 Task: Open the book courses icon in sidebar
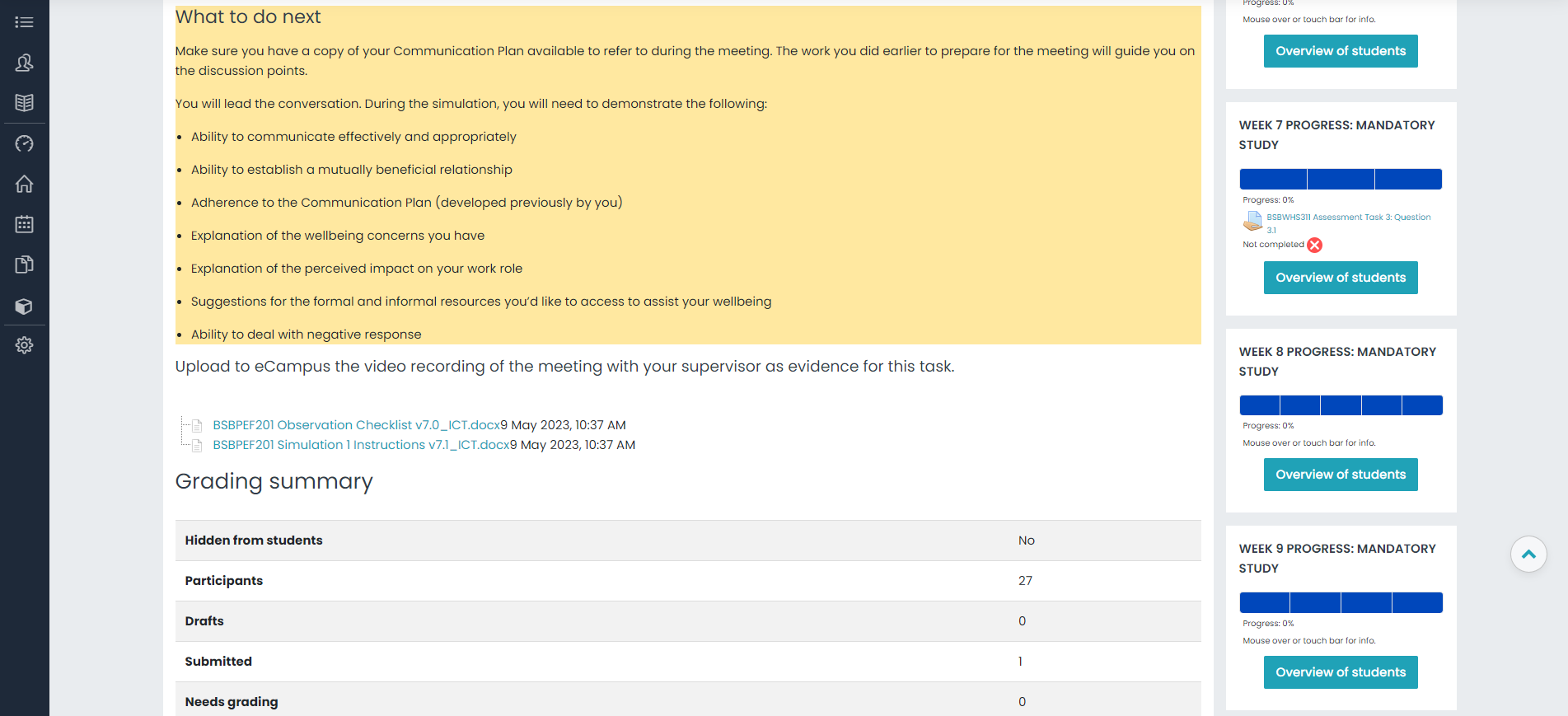(x=24, y=103)
